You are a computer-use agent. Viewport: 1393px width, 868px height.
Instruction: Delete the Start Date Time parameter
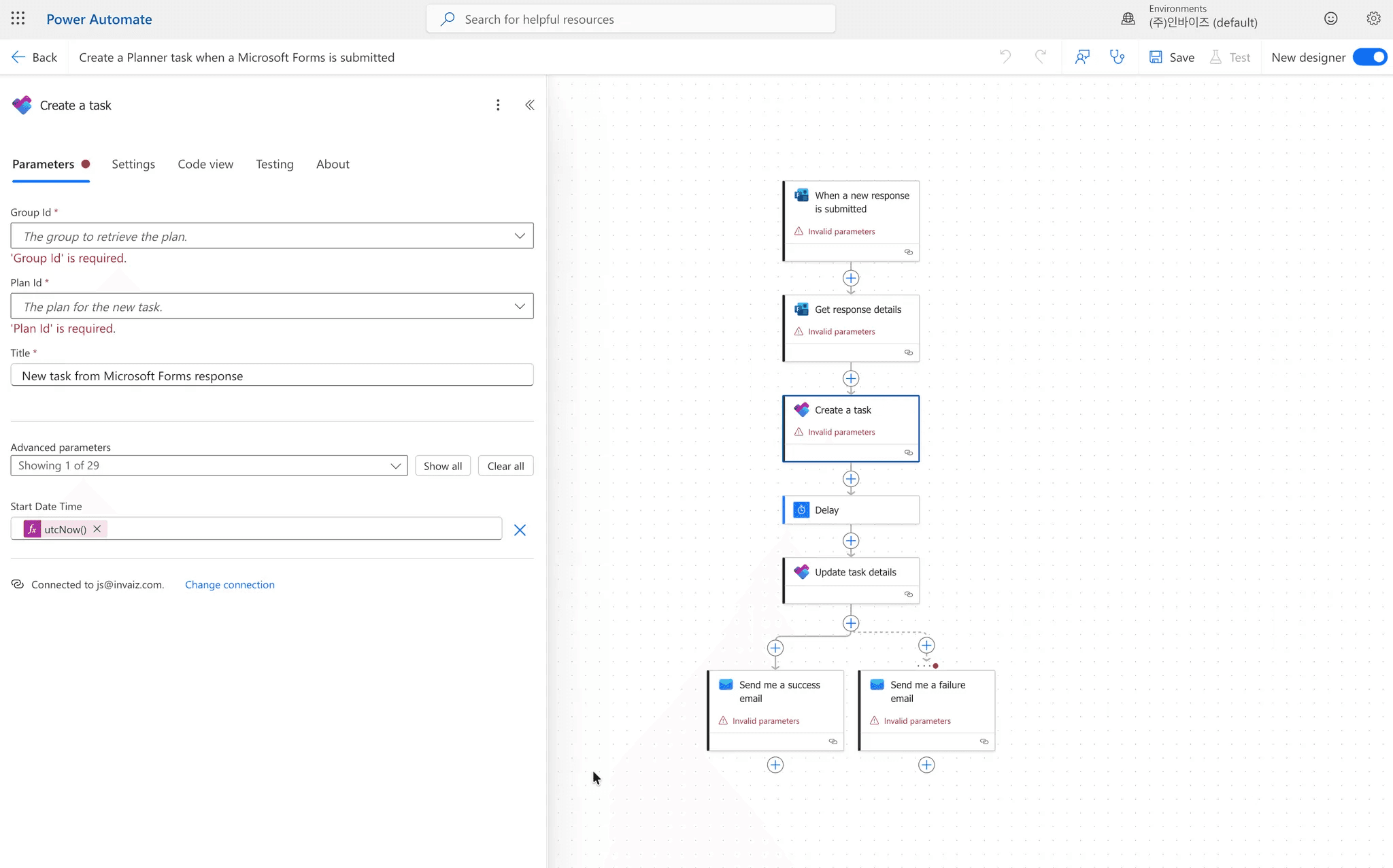520,530
